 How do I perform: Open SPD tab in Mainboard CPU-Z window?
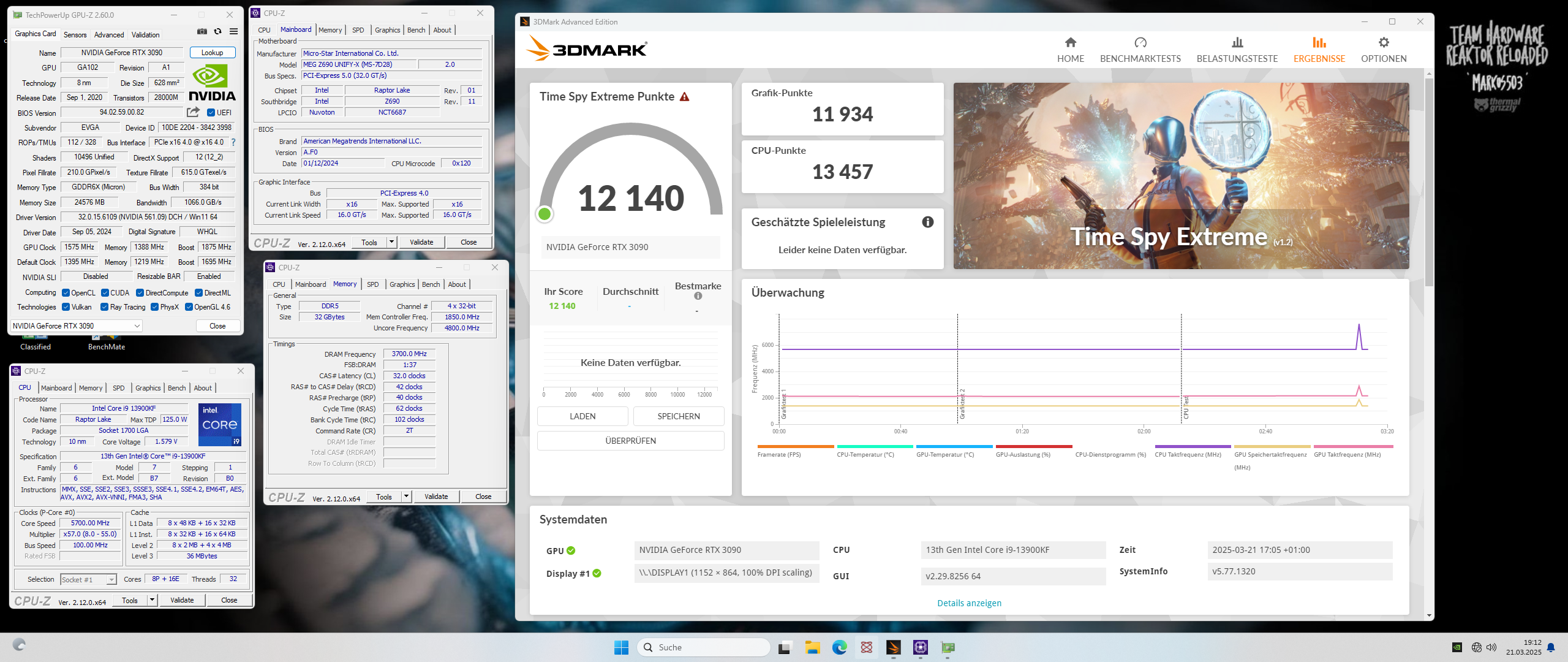(358, 30)
